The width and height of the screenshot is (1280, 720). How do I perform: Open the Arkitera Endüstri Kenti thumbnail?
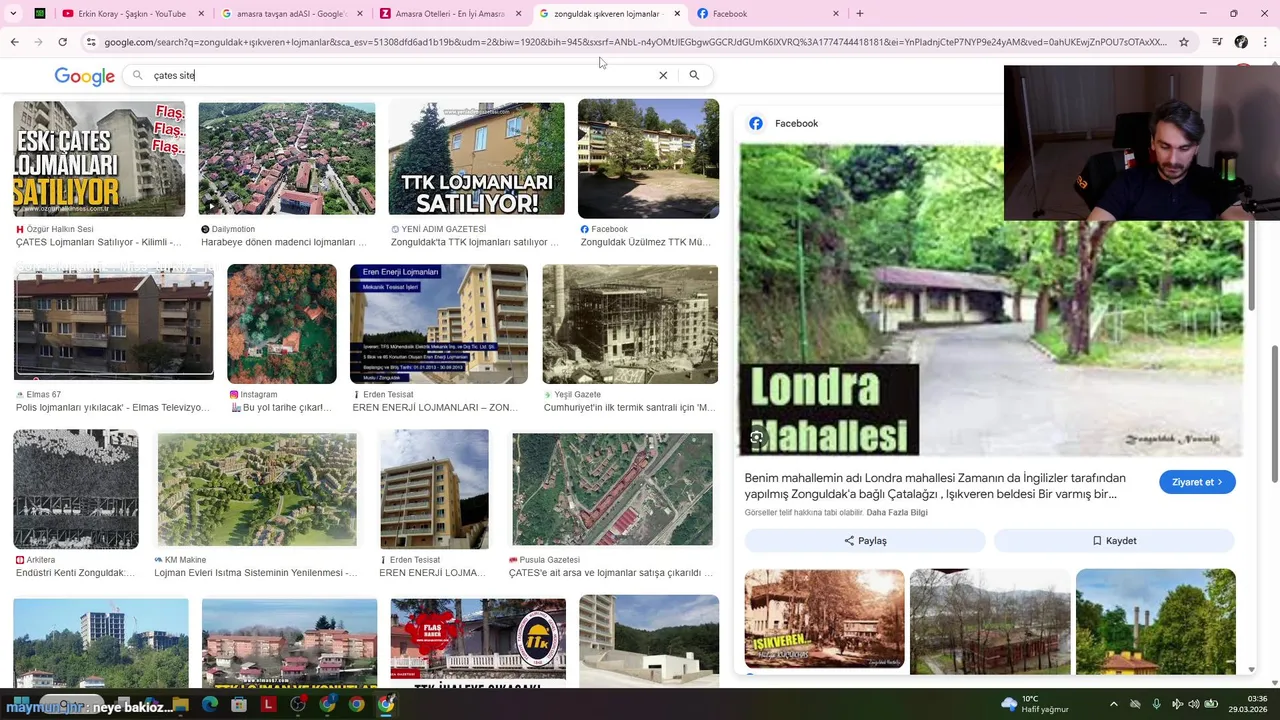pos(76,489)
